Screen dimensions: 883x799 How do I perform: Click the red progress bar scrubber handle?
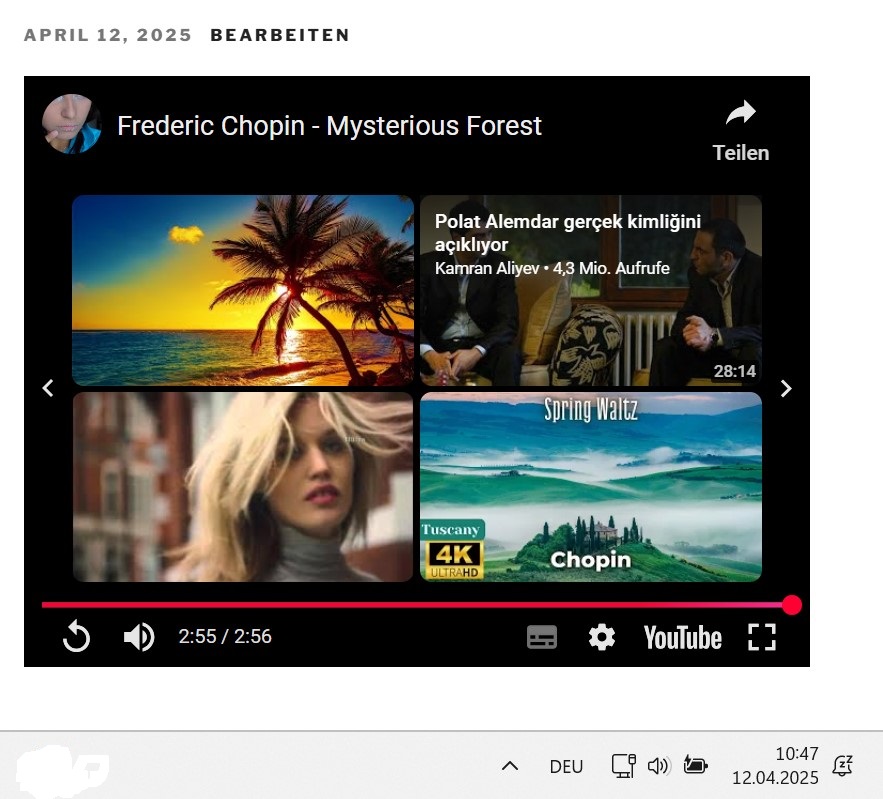point(791,605)
